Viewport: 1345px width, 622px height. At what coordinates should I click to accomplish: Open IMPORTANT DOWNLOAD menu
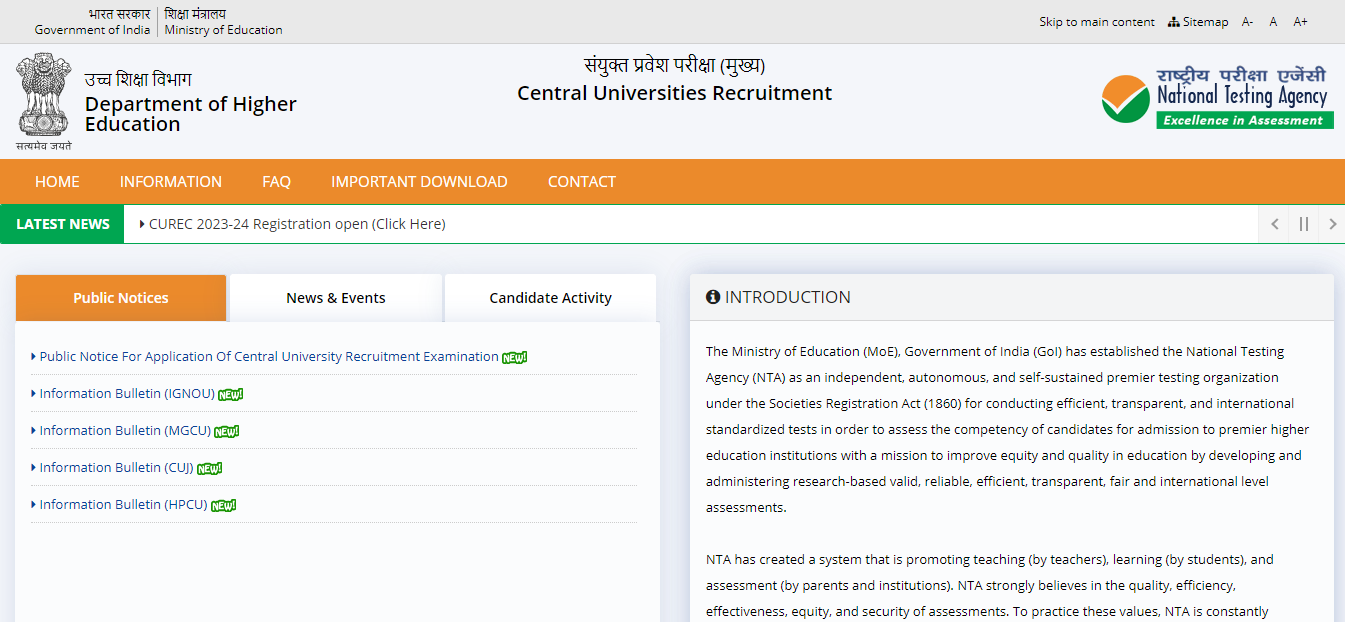click(419, 182)
